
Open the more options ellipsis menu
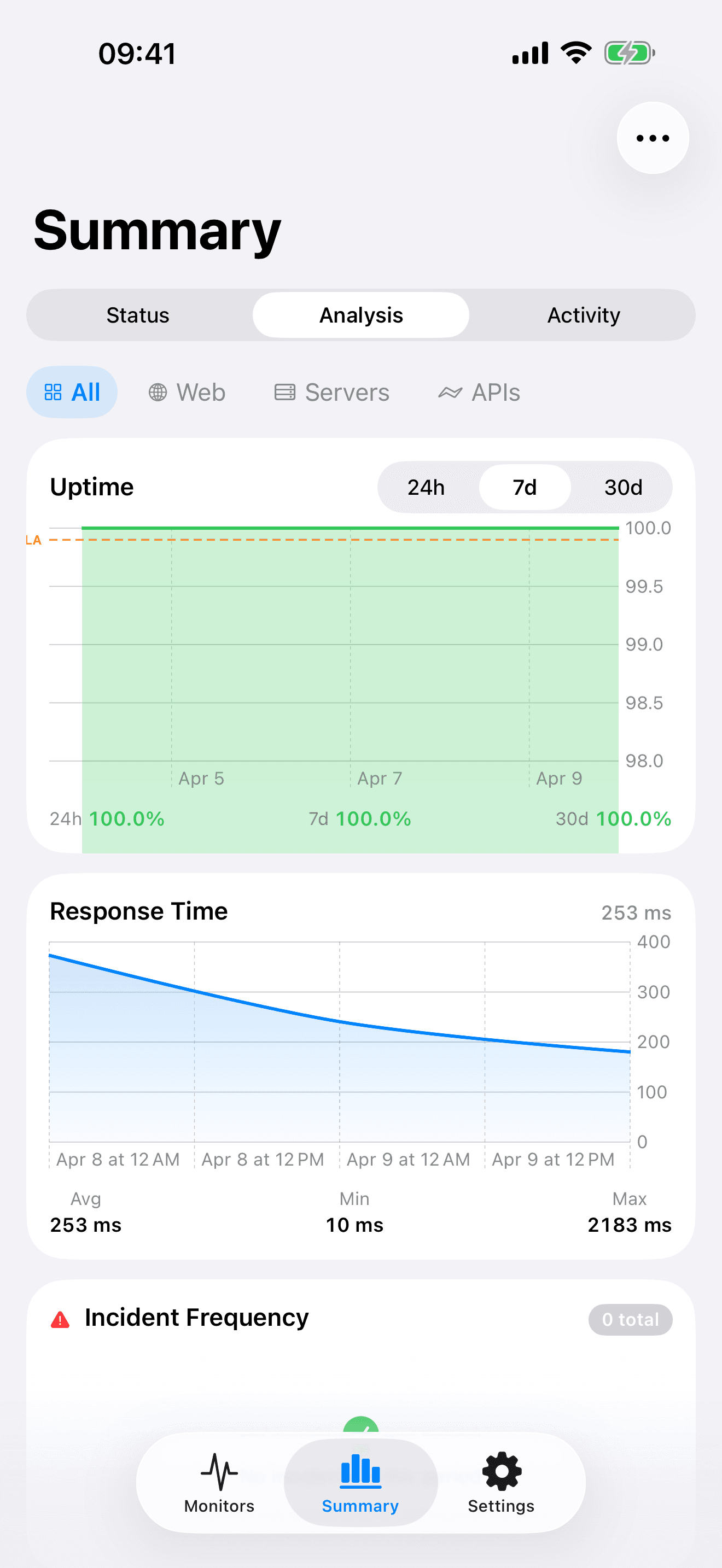point(652,138)
